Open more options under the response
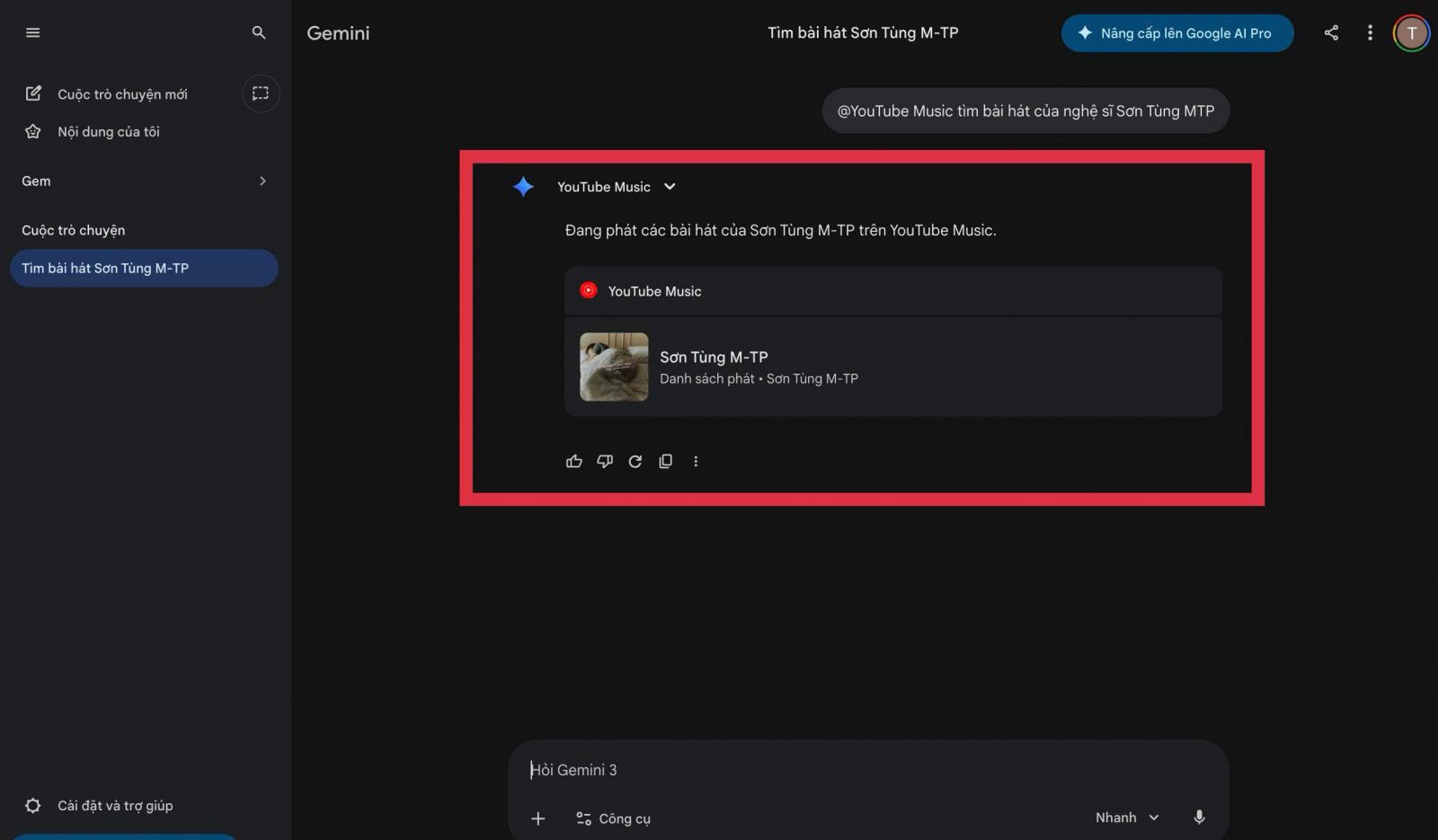Image resolution: width=1438 pixels, height=840 pixels. coord(696,461)
